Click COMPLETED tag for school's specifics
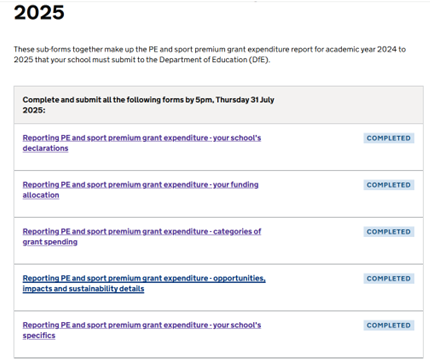 [389, 325]
